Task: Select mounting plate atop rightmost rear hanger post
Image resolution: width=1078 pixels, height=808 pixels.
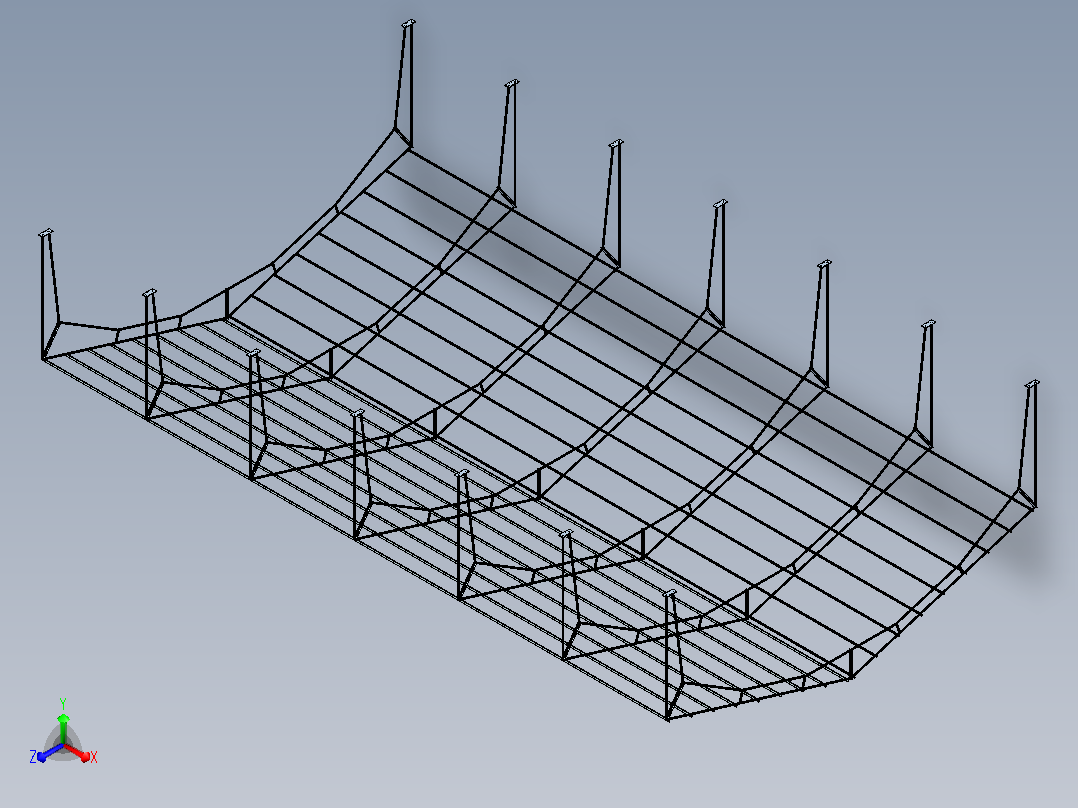Action: [1031, 384]
